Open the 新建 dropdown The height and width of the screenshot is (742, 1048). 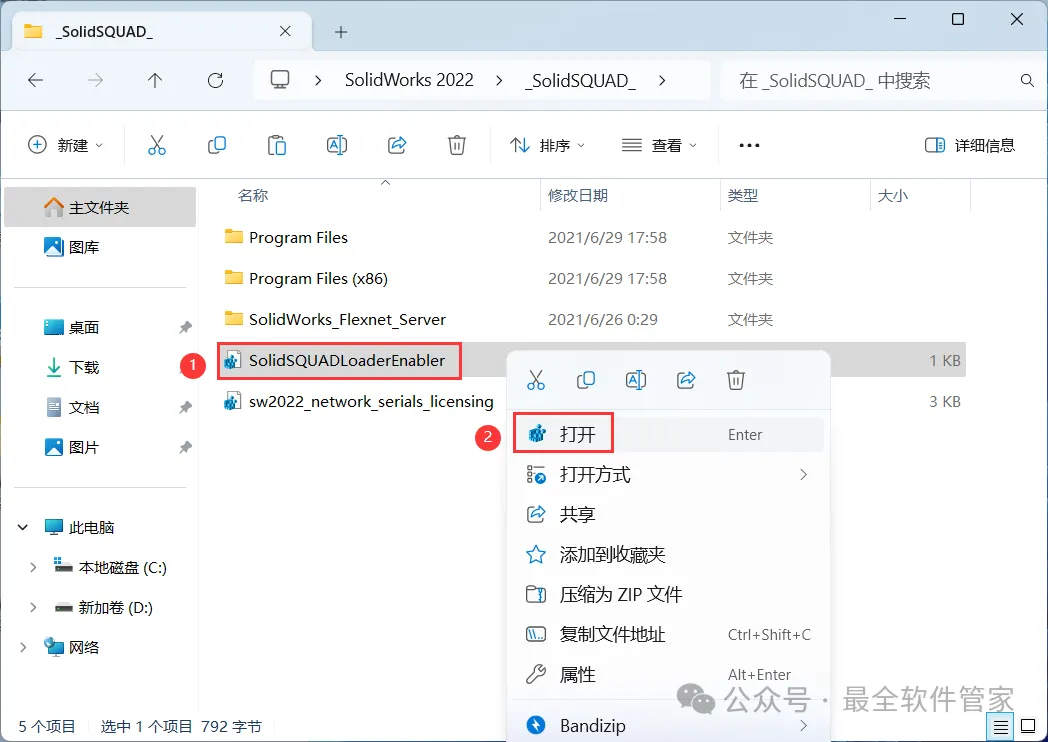pyautogui.click(x=66, y=145)
